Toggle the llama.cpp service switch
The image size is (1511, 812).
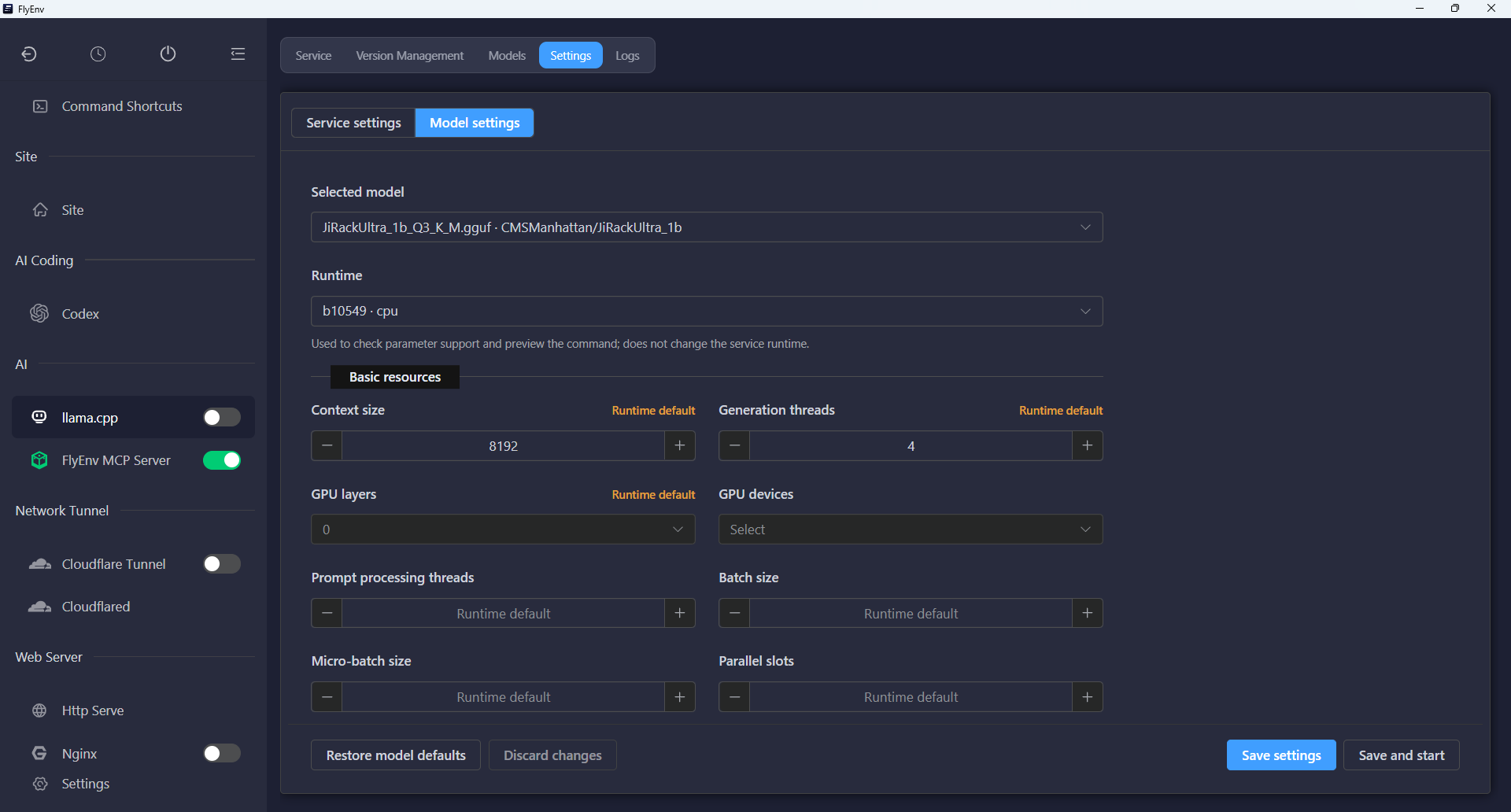coord(222,417)
